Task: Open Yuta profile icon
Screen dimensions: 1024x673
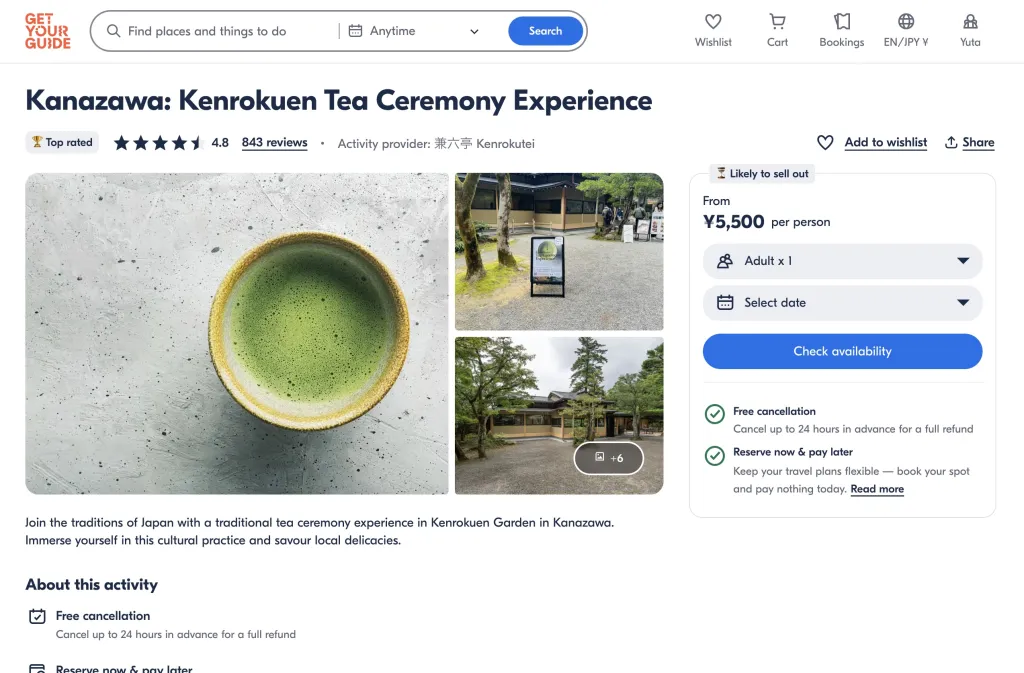Action: [970, 22]
